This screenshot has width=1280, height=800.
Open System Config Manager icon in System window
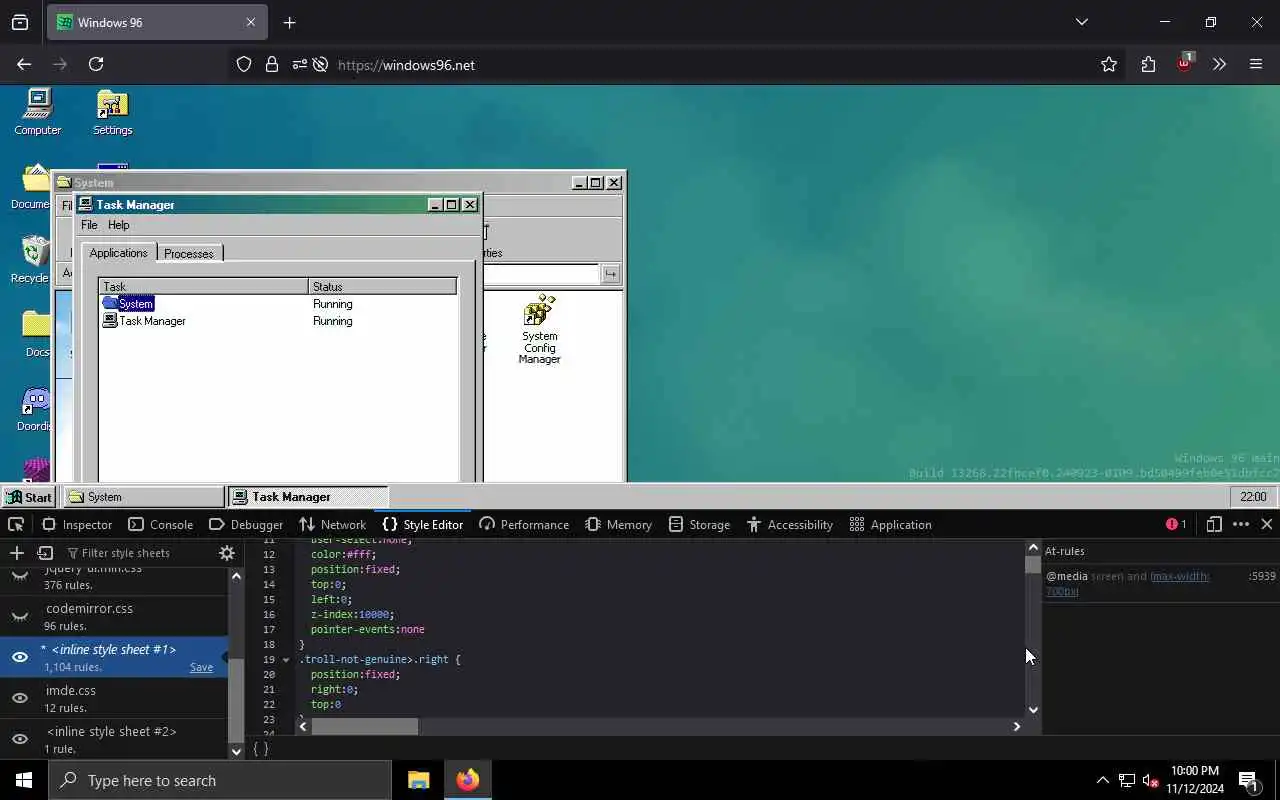tap(539, 329)
